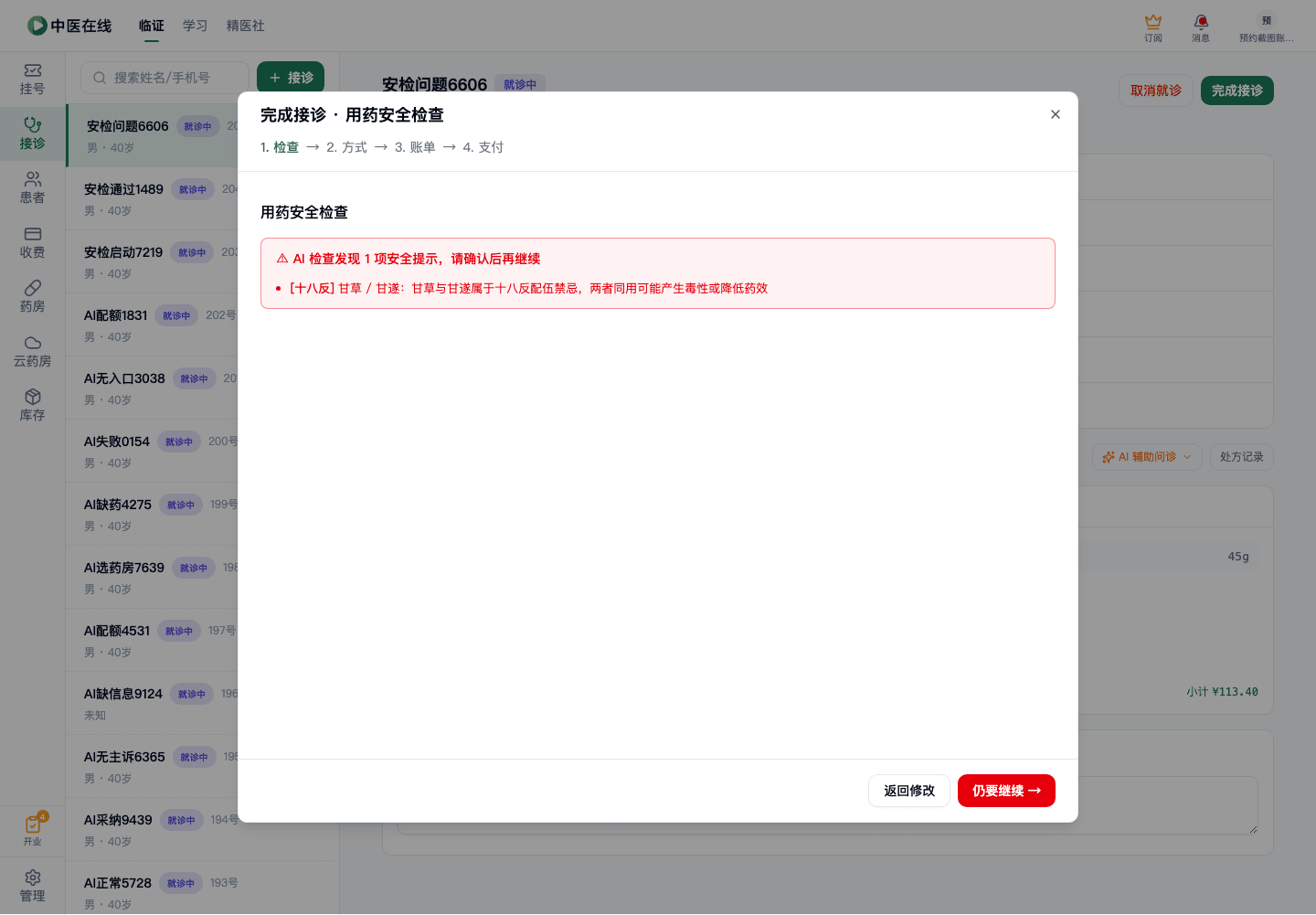The width and height of the screenshot is (1316, 915).
Task: Click the green 完成接诊 button
Action: (x=1237, y=90)
